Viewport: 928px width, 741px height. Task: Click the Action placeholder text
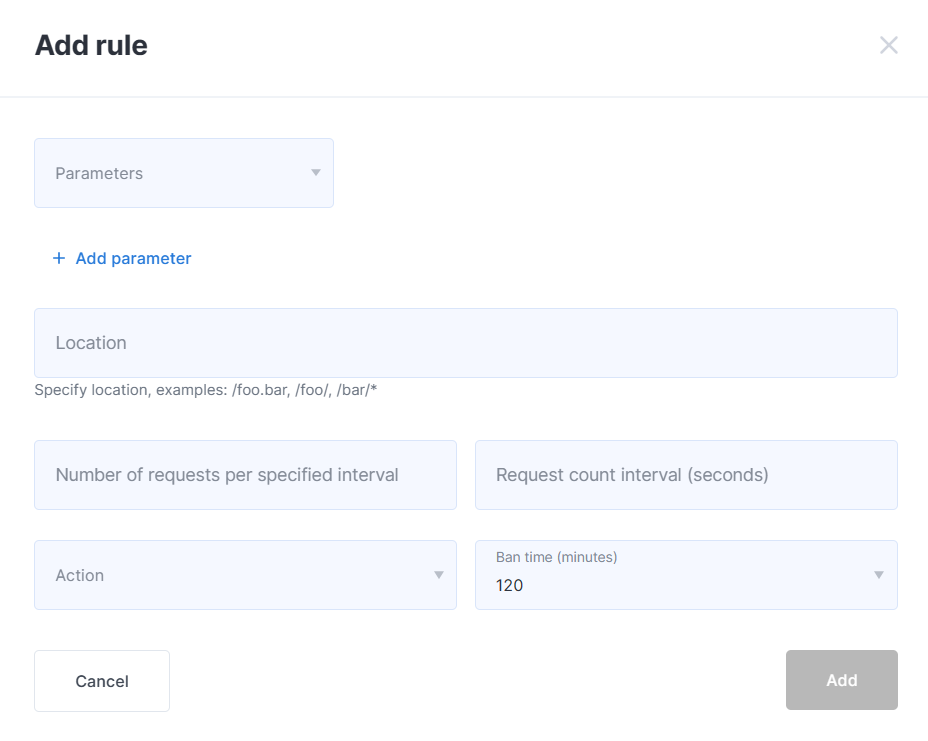(x=79, y=575)
